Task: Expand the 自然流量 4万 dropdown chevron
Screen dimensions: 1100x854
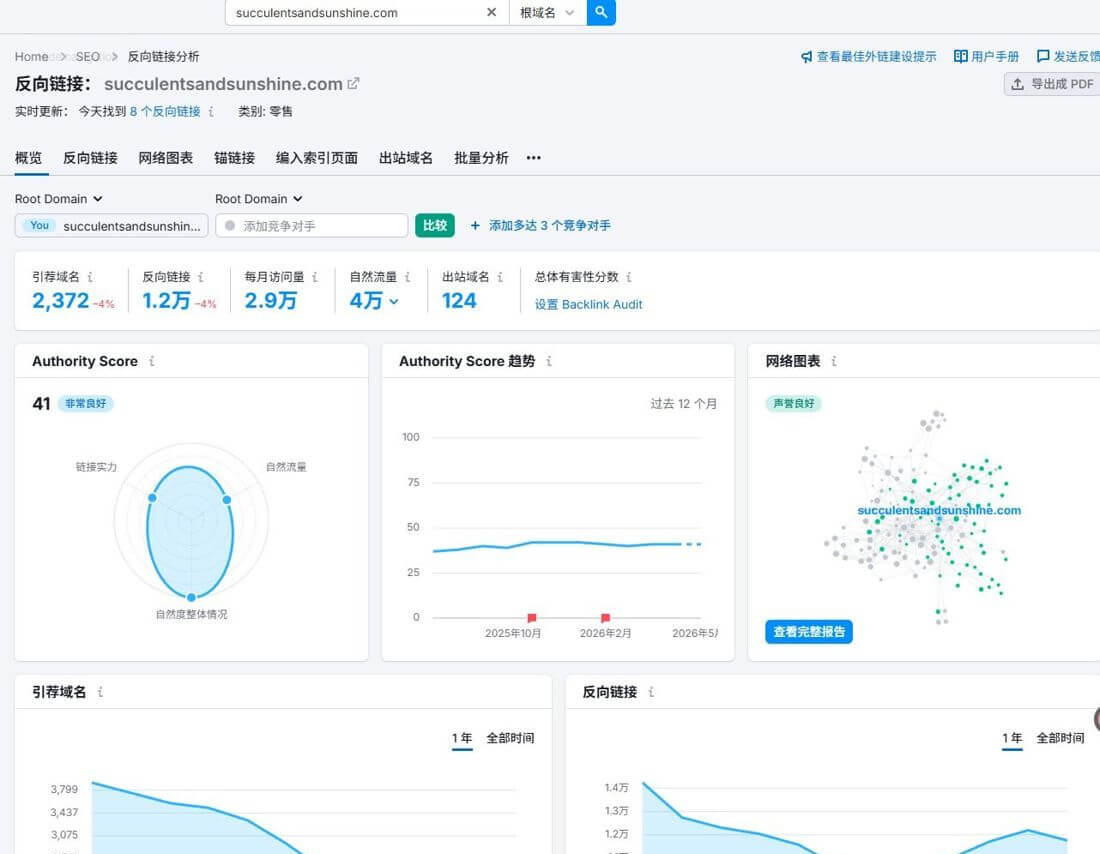Action: [394, 302]
